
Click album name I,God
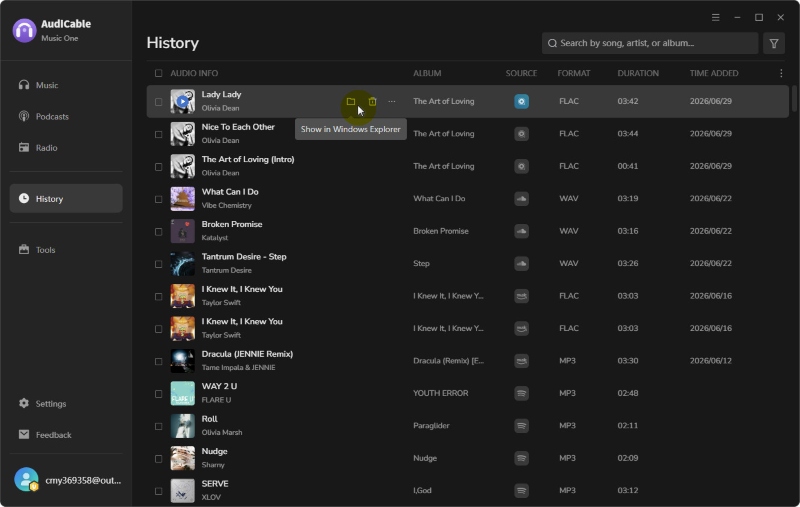pos(422,491)
